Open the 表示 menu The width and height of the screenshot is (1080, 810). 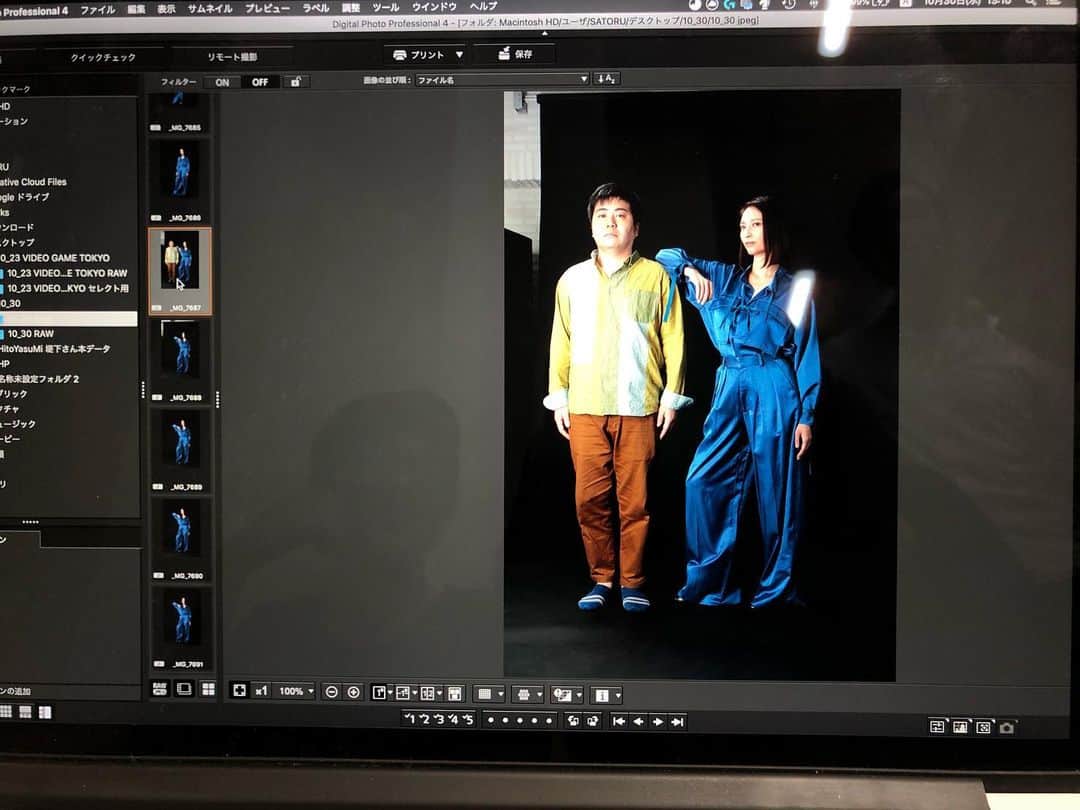pos(166,9)
